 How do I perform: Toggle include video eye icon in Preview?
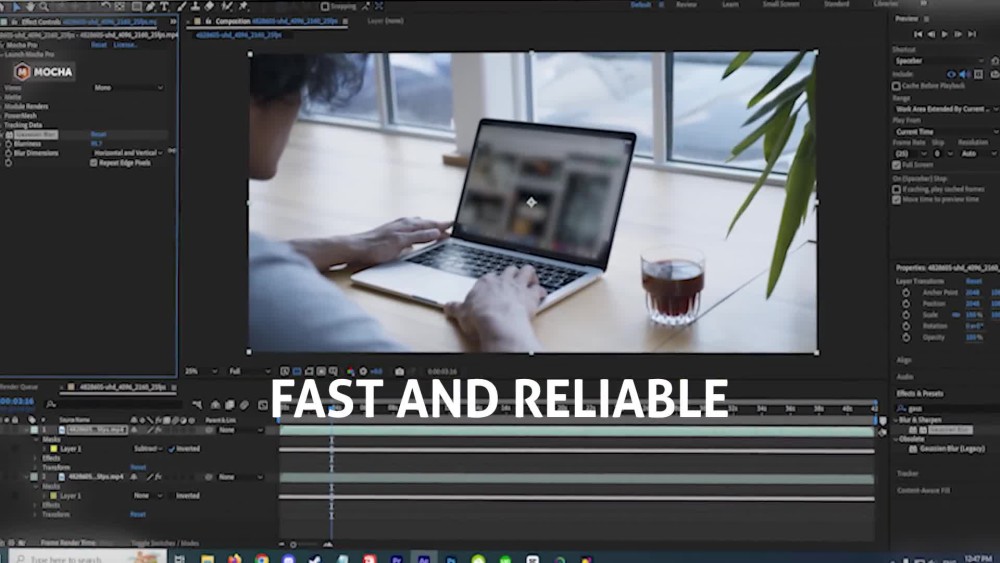951,74
